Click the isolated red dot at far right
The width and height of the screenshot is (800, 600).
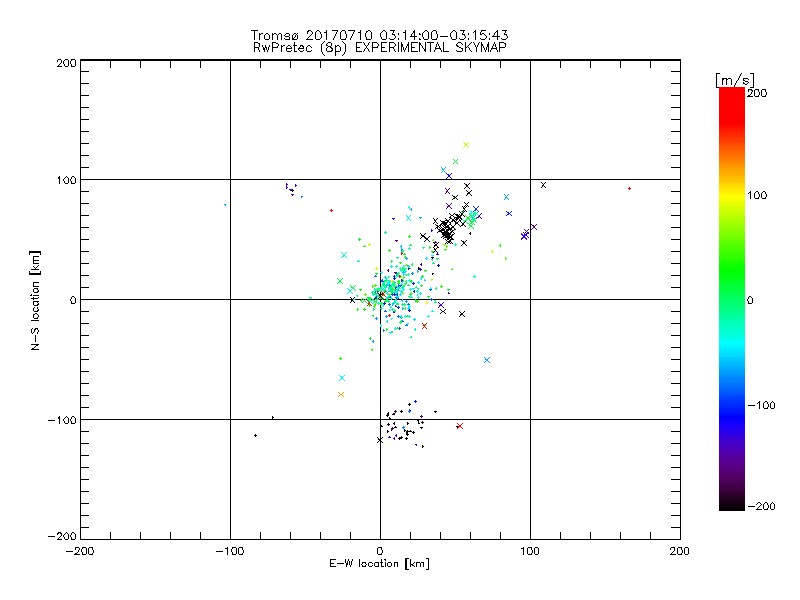pos(629,189)
